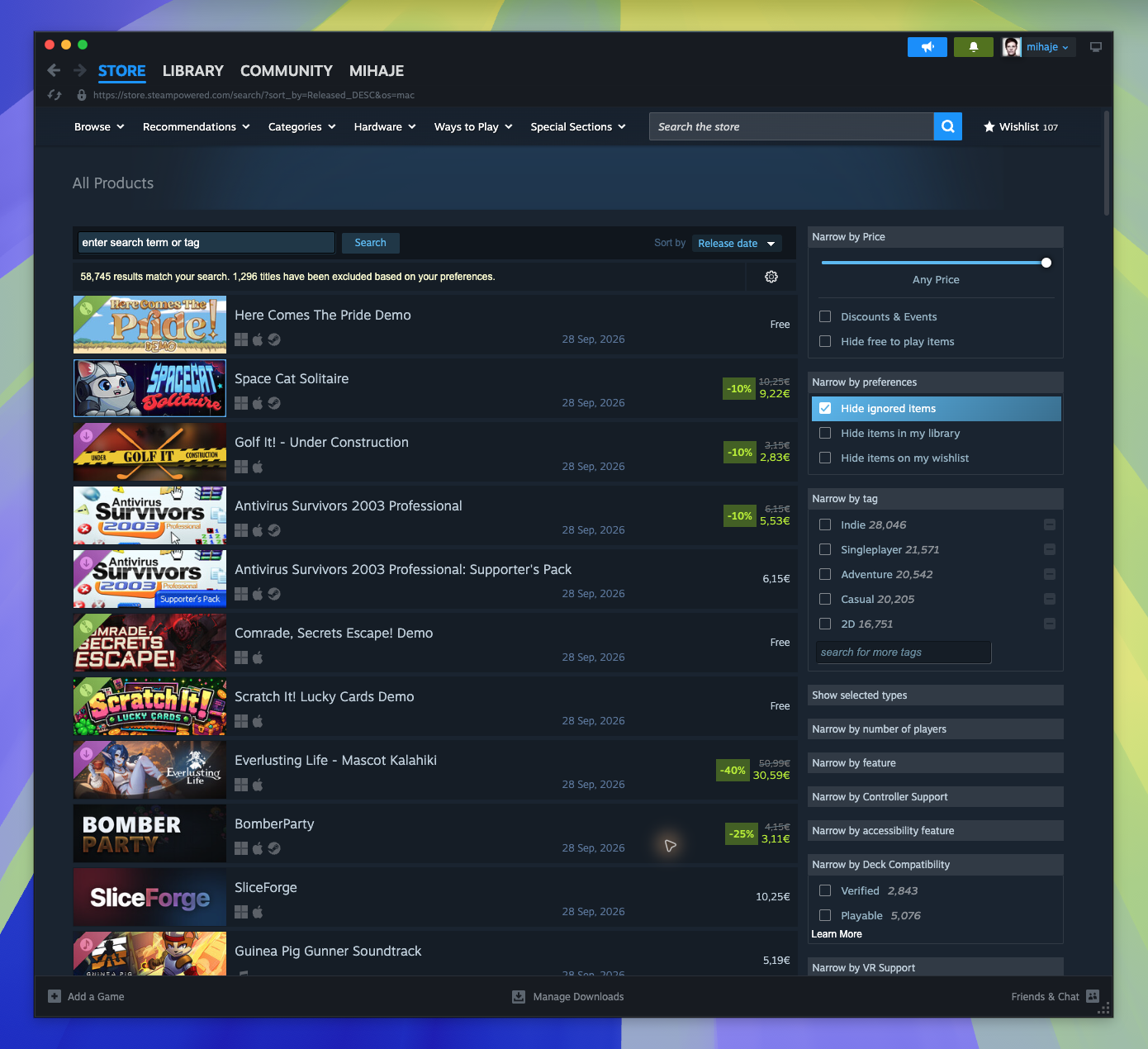Click the Search the store field
This screenshot has height=1049, width=1148.
click(791, 126)
